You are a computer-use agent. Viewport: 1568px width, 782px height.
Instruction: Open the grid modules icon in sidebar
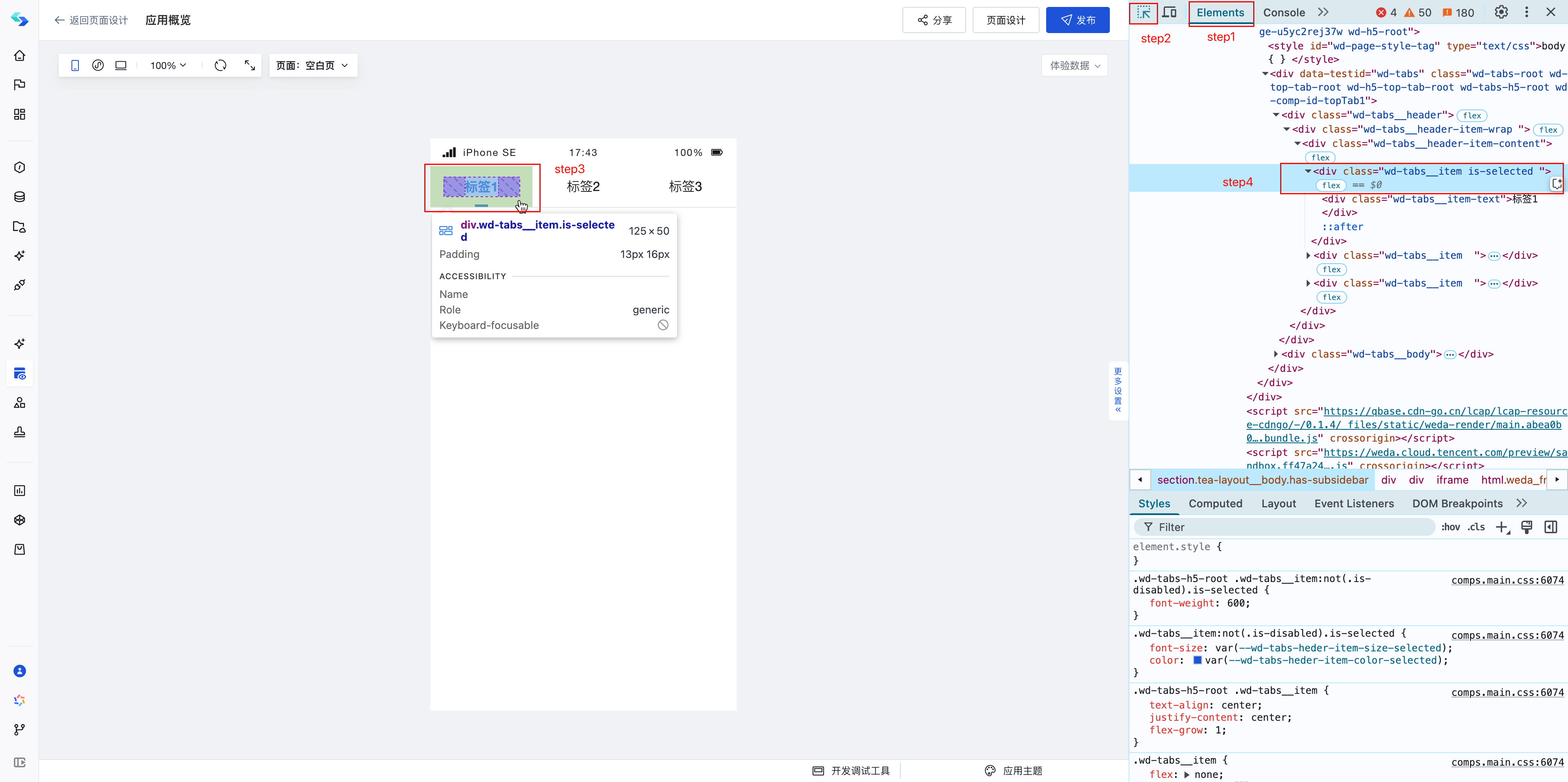click(20, 114)
